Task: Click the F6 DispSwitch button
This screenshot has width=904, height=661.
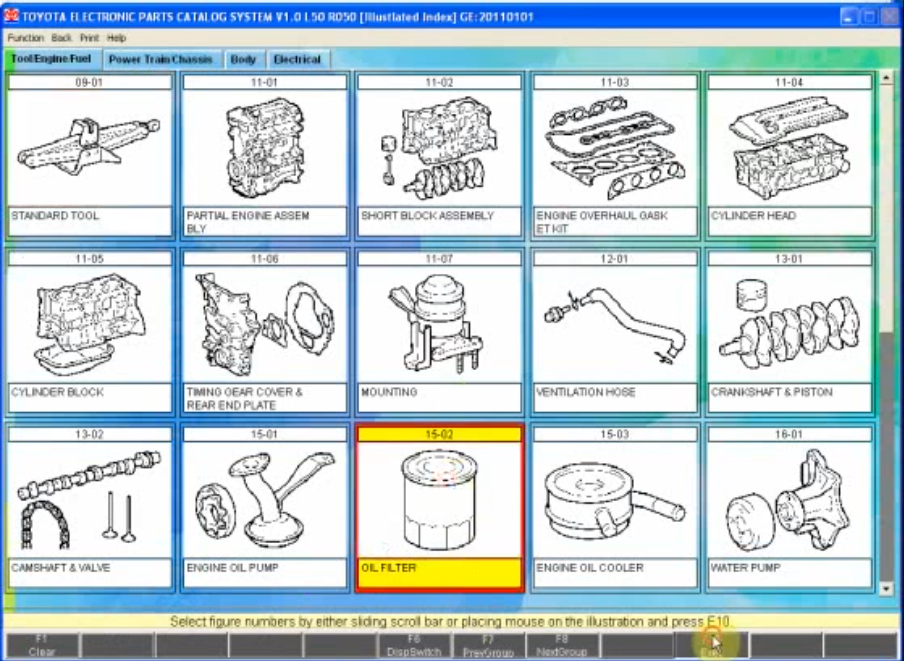Action: click(x=415, y=645)
